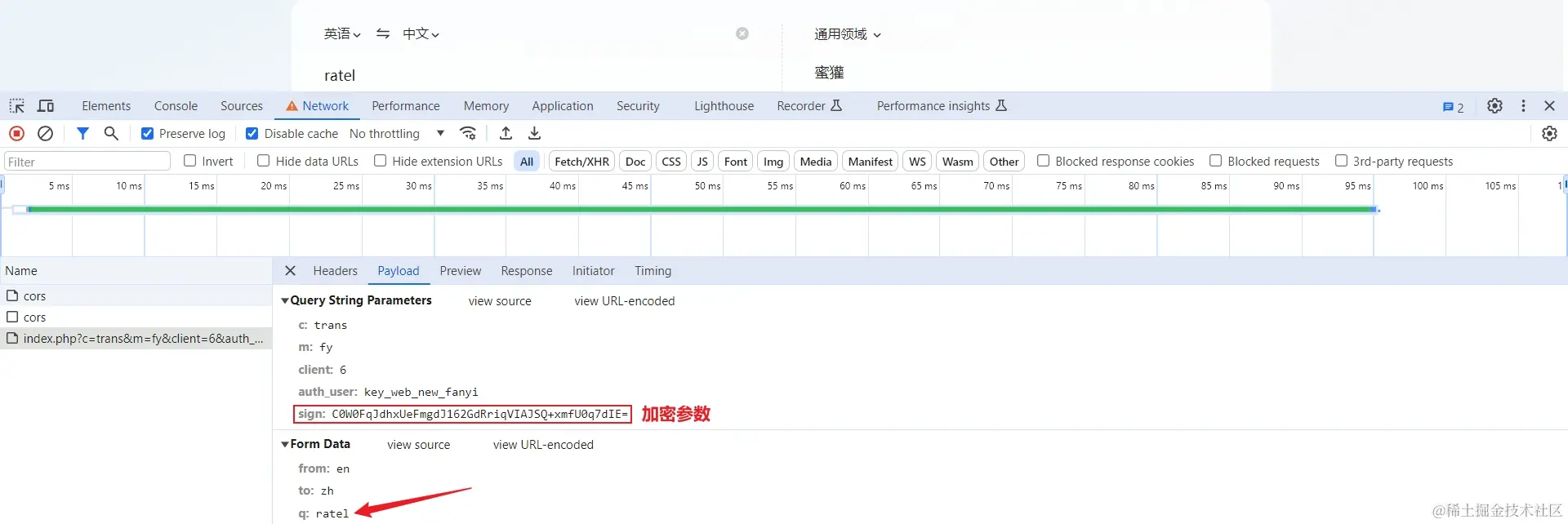This screenshot has width=1568, height=524.
Task: View source of Query String Parameters
Action: pos(500,301)
